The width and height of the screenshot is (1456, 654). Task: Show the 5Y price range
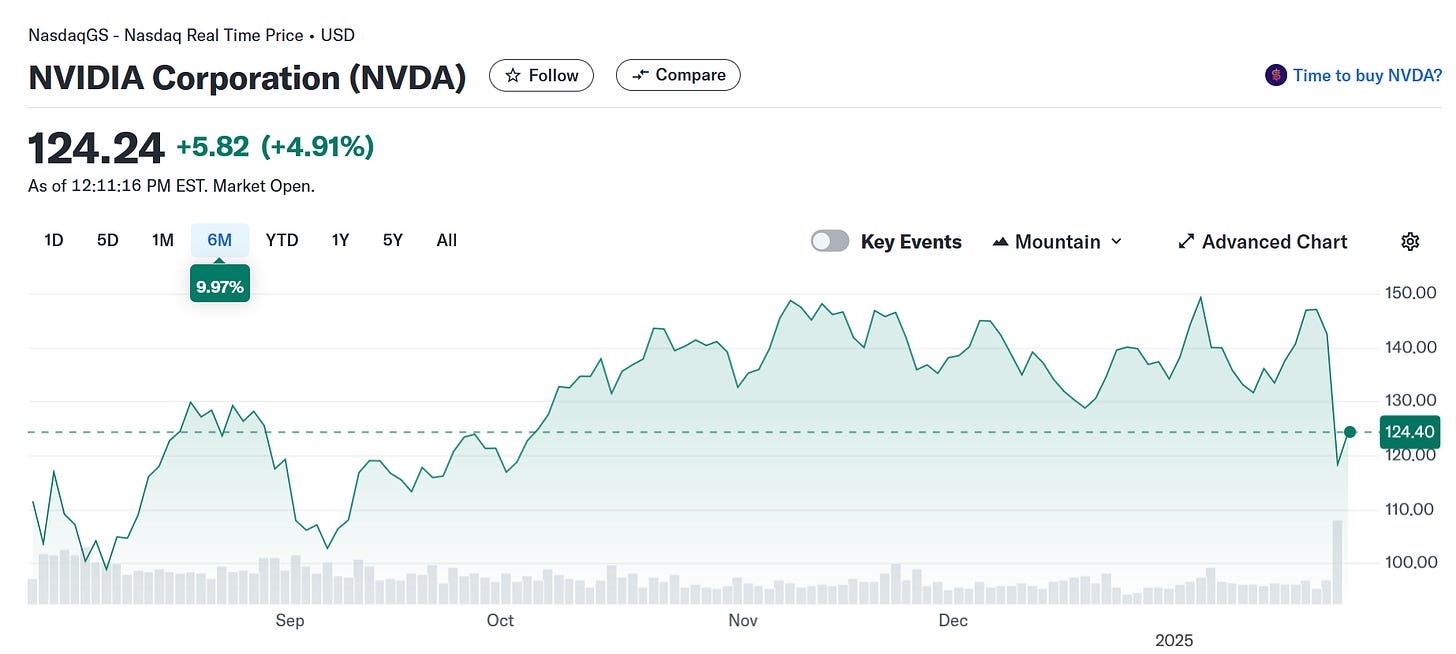(393, 240)
